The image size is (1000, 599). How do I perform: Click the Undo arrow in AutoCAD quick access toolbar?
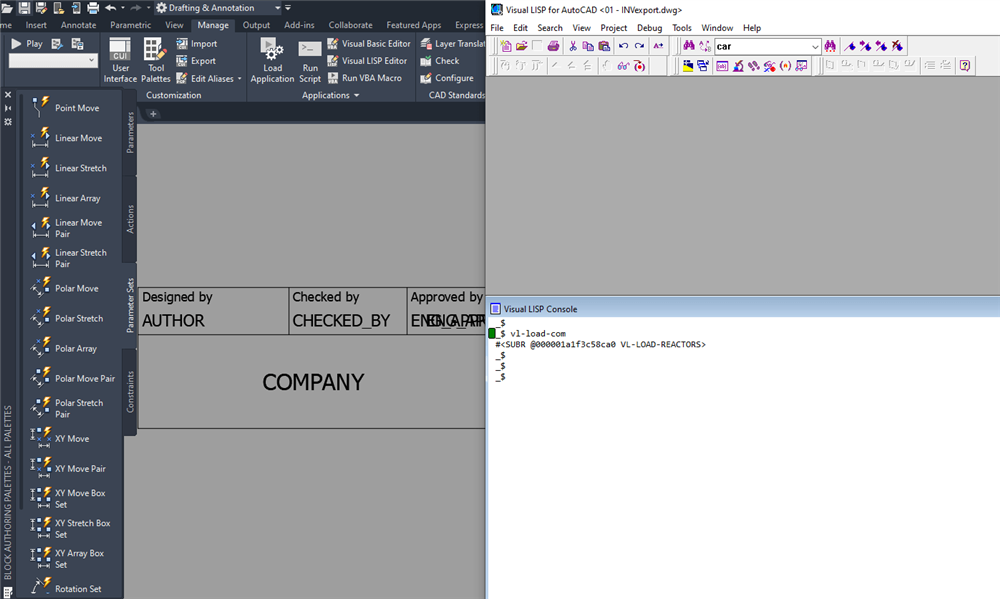[110, 8]
